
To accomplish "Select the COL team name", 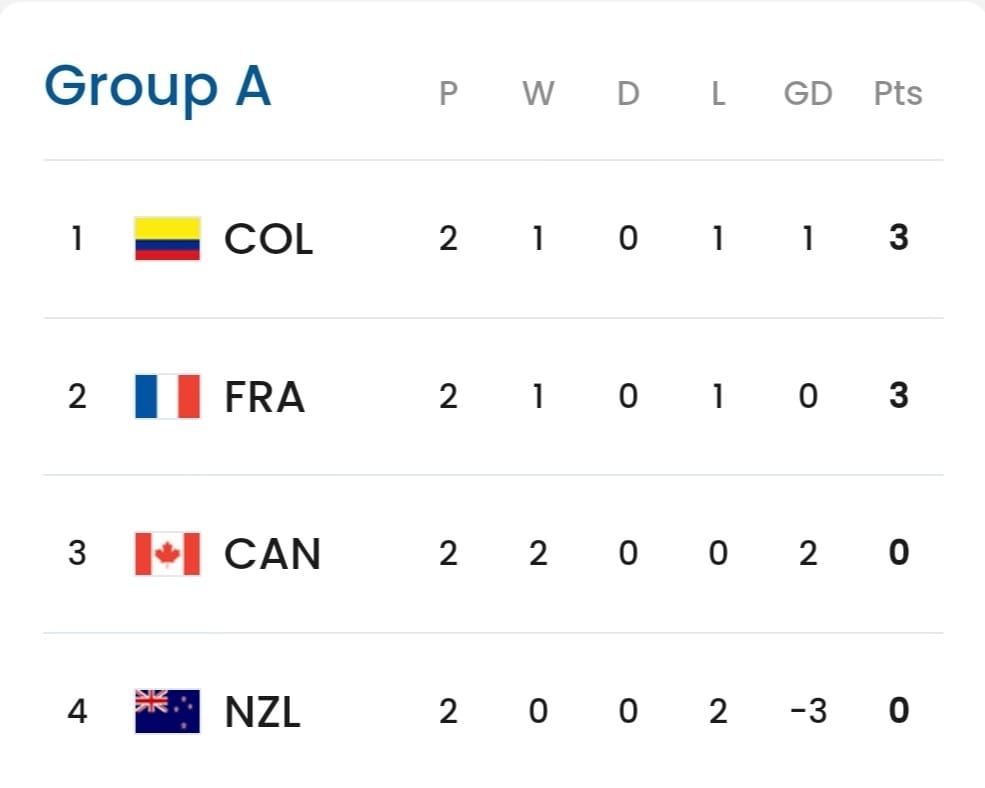I will 268,239.
